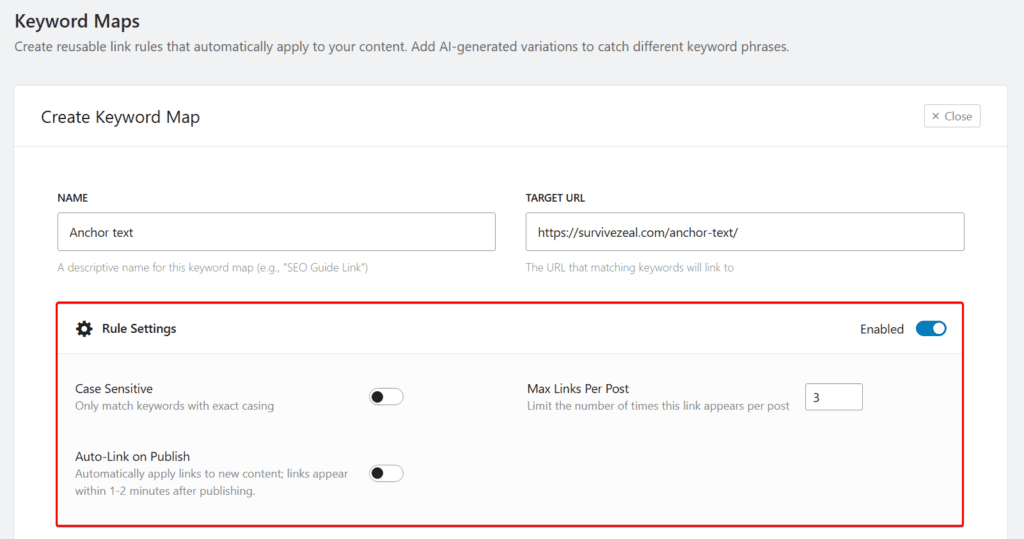
Task: Click the Rule Settings gear icon
Action: point(84,329)
